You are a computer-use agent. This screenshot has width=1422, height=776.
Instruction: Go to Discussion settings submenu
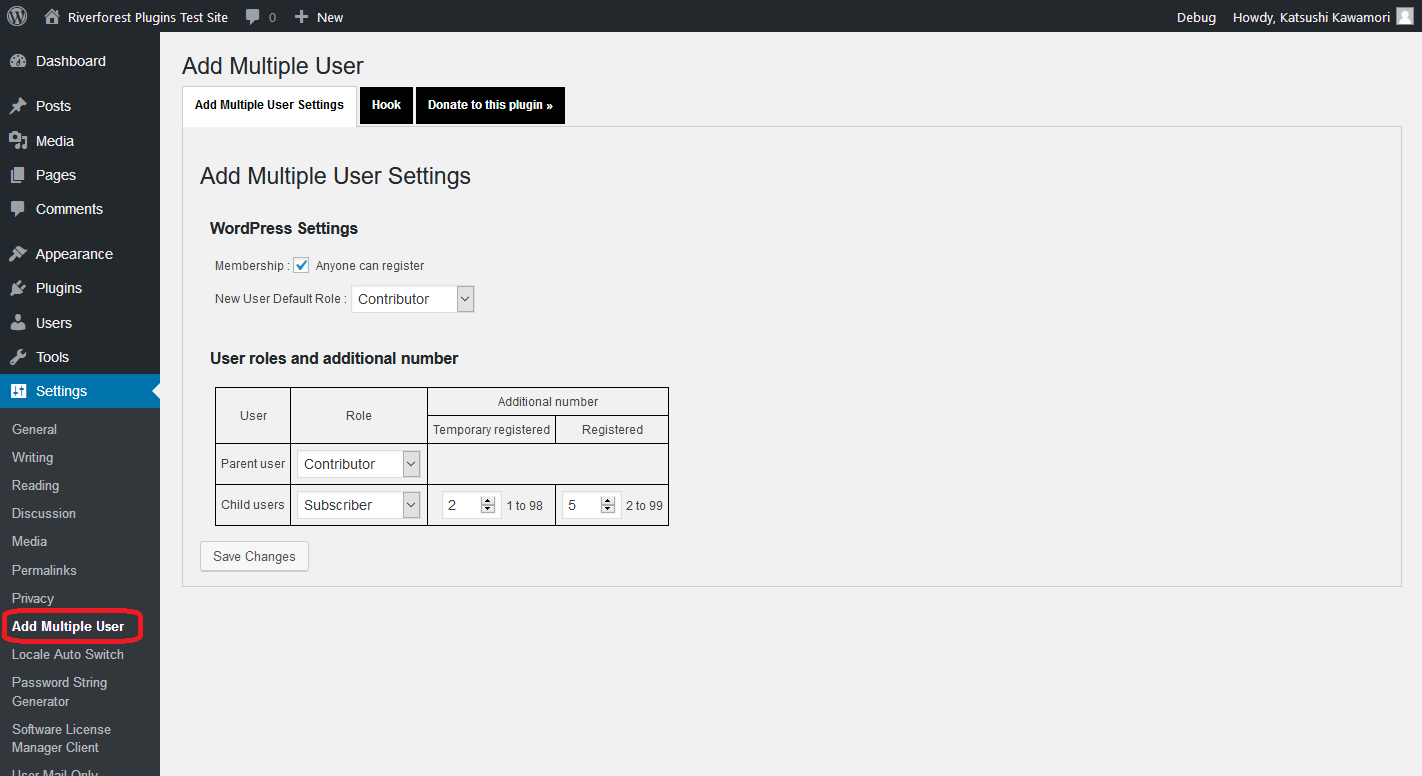[43, 513]
